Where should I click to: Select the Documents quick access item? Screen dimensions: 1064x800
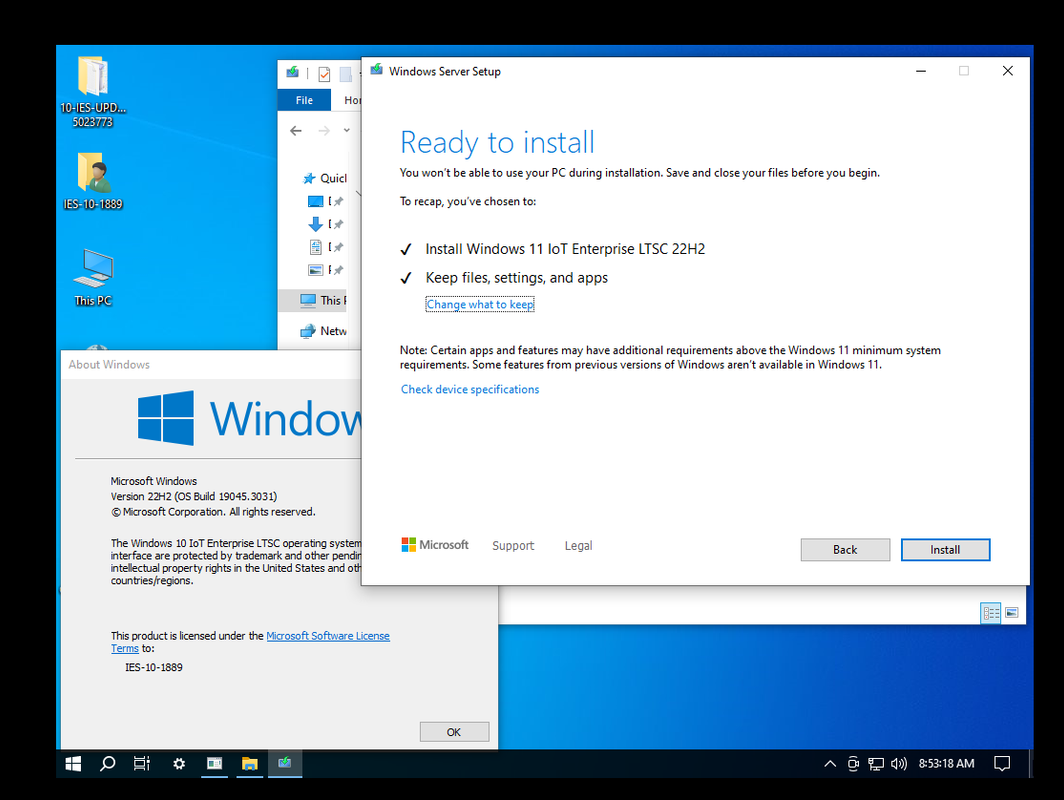(325, 247)
